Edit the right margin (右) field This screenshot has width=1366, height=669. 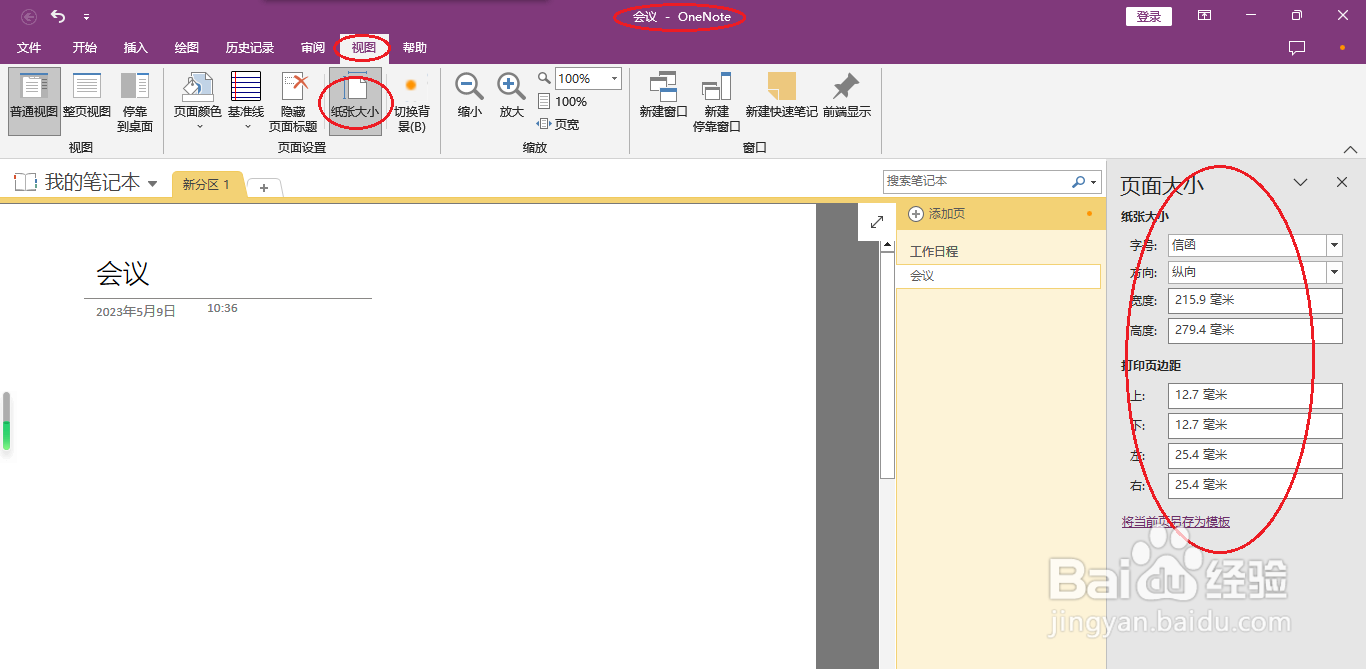(x=1255, y=485)
